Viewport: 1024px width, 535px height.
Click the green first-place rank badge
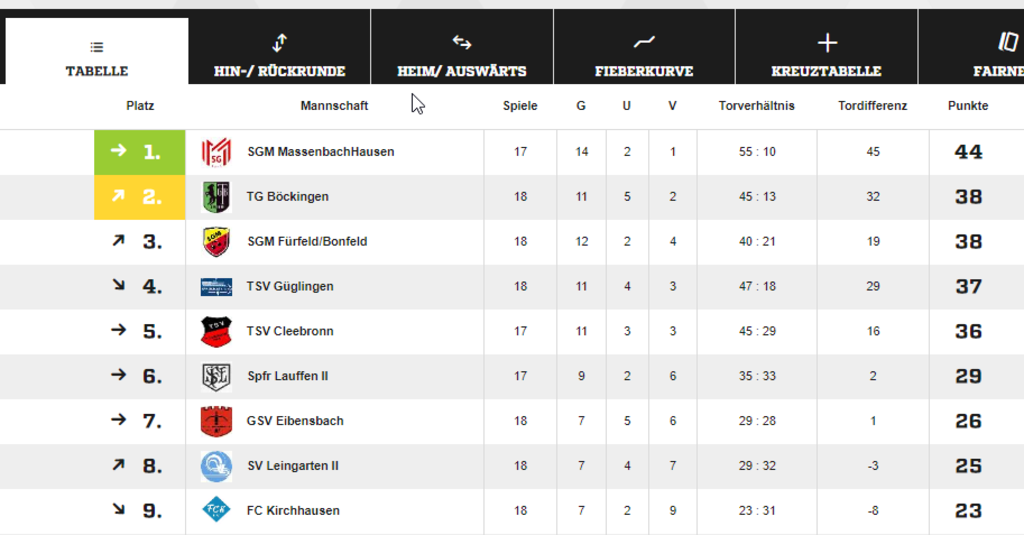(x=140, y=152)
